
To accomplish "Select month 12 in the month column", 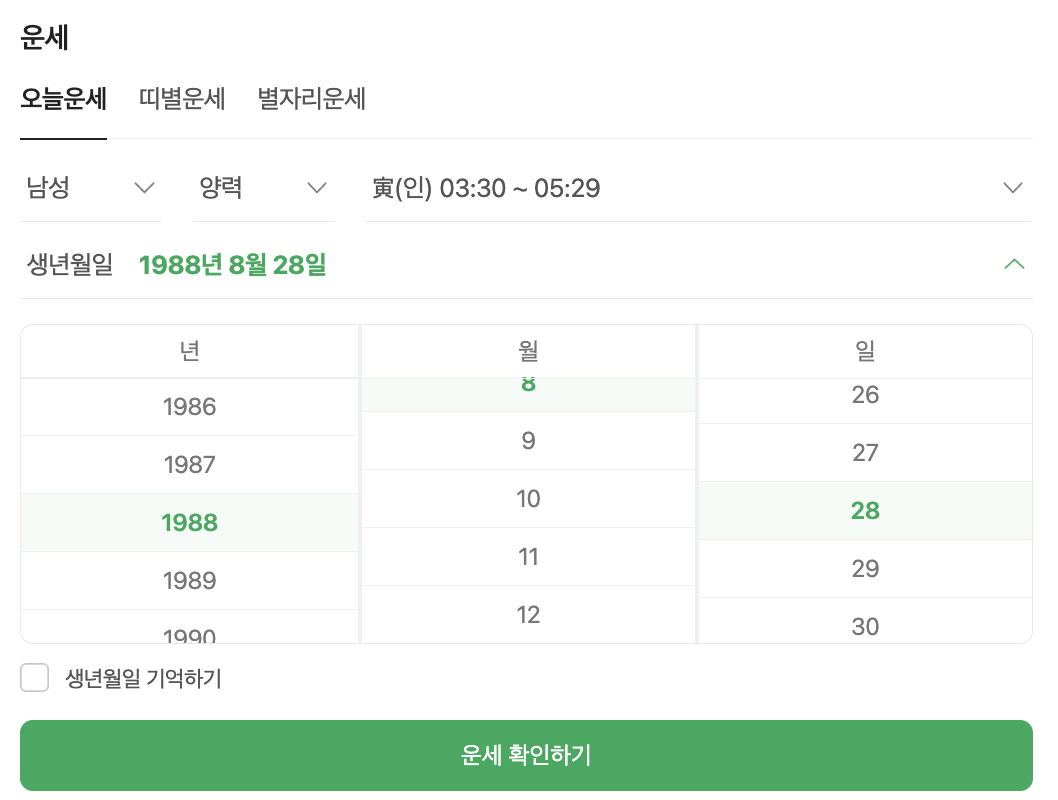I will pos(528,614).
